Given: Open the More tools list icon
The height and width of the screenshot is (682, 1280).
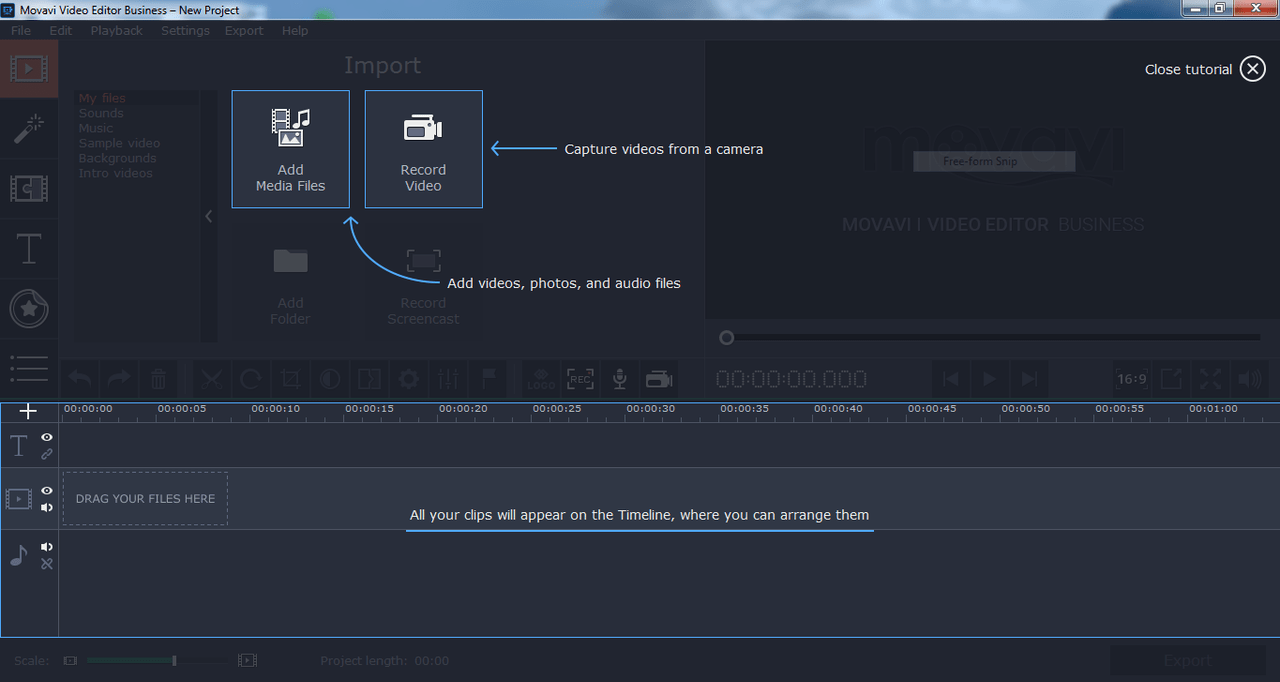Looking at the screenshot, I should [29, 368].
